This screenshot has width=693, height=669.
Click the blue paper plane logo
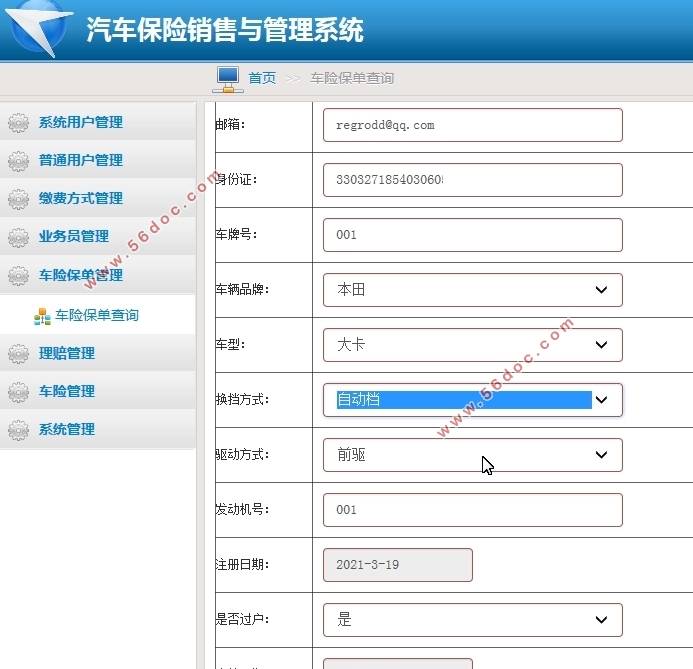(38, 30)
